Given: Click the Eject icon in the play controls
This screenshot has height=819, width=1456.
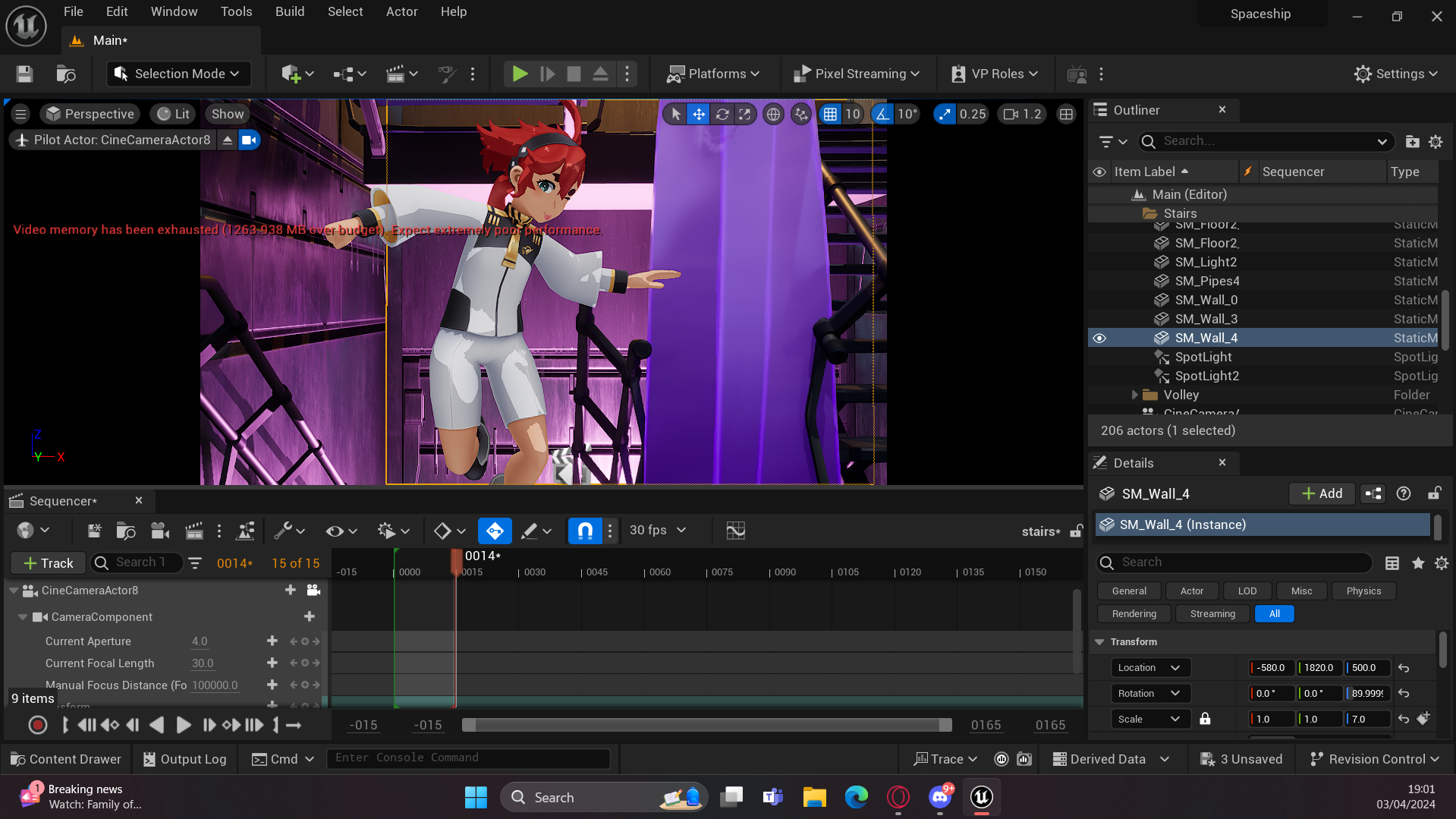Looking at the screenshot, I should click(x=600, y=74).
